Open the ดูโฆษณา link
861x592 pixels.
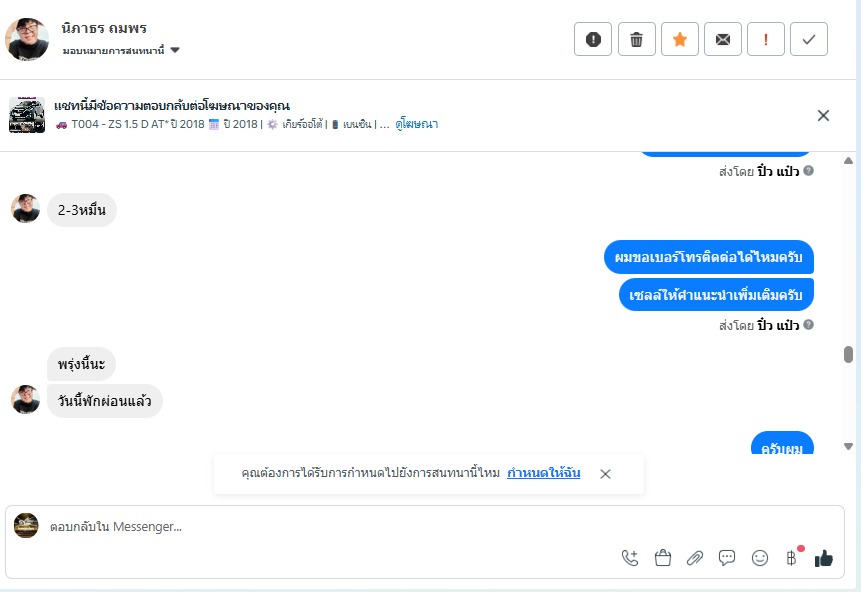tap(417, 125)
